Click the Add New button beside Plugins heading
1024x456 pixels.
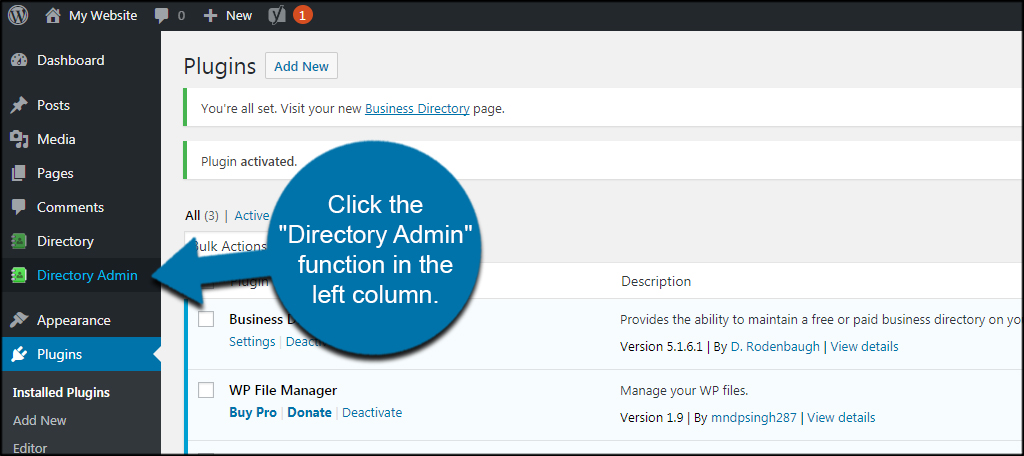(x=301, y=66)
